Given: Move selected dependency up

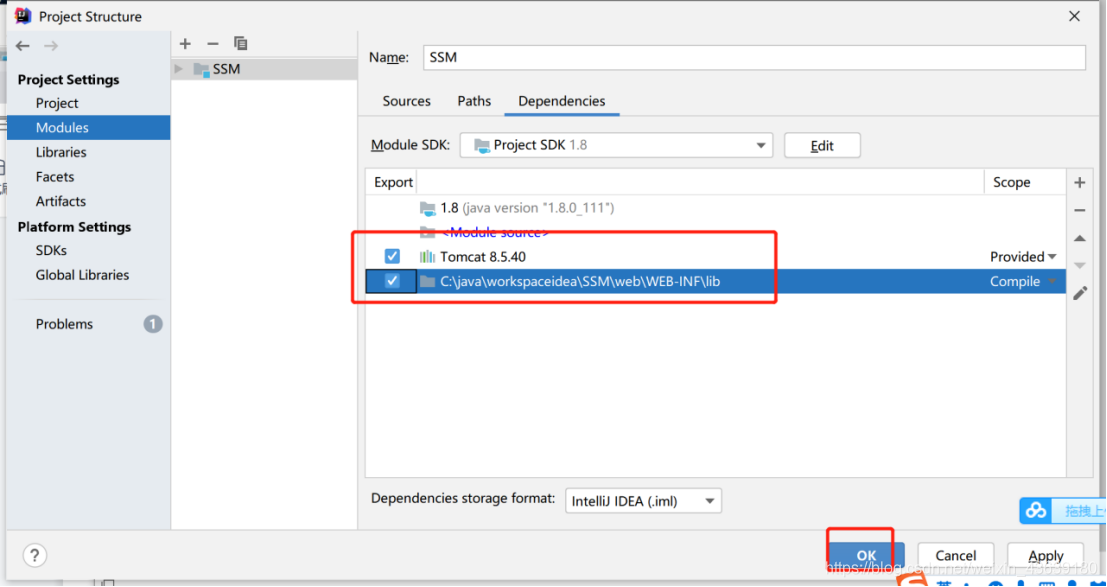Looking at the screenshot, I should 1079,239.
